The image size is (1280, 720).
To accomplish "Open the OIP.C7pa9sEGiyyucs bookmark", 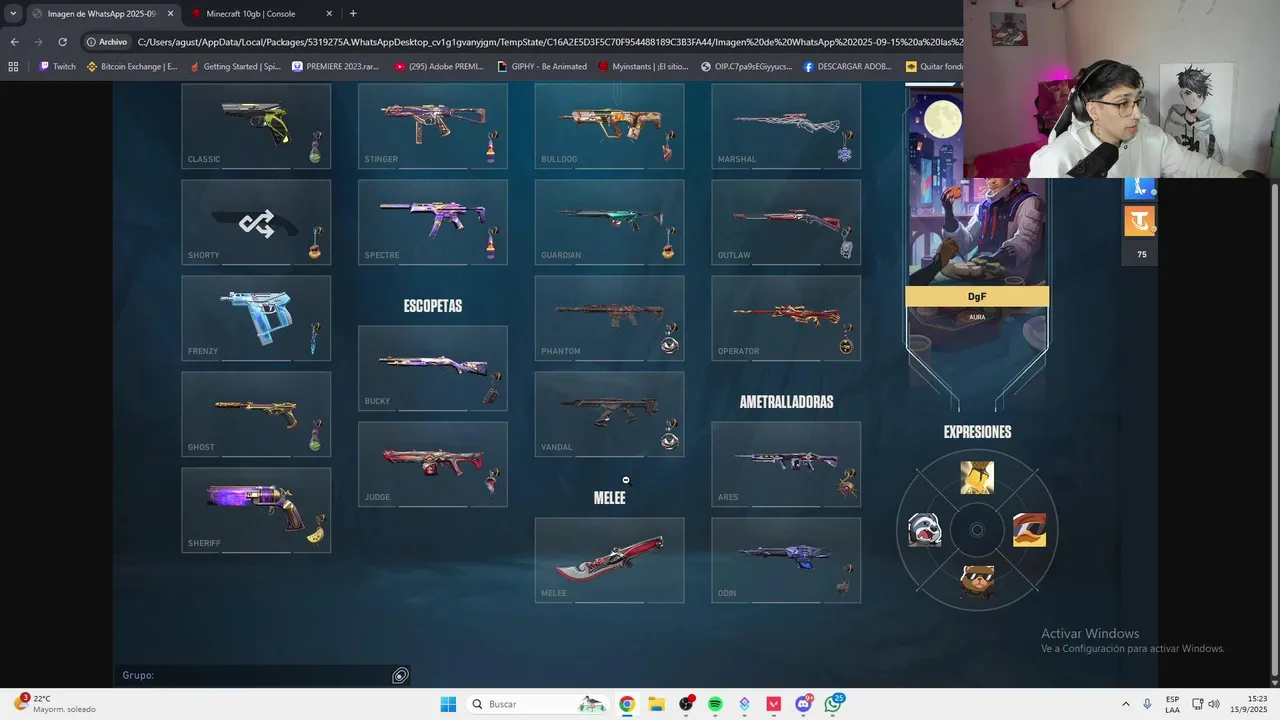I will point(747,67).
